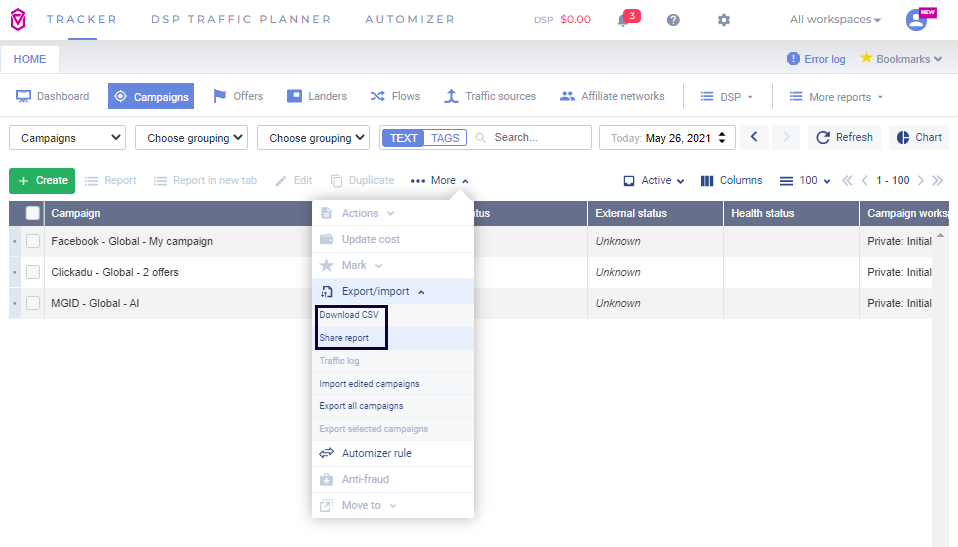Image resolution: width=958 pixels, height=547 pixels.
Task: Click in the Search input field
Action: (x=538, y=138)
